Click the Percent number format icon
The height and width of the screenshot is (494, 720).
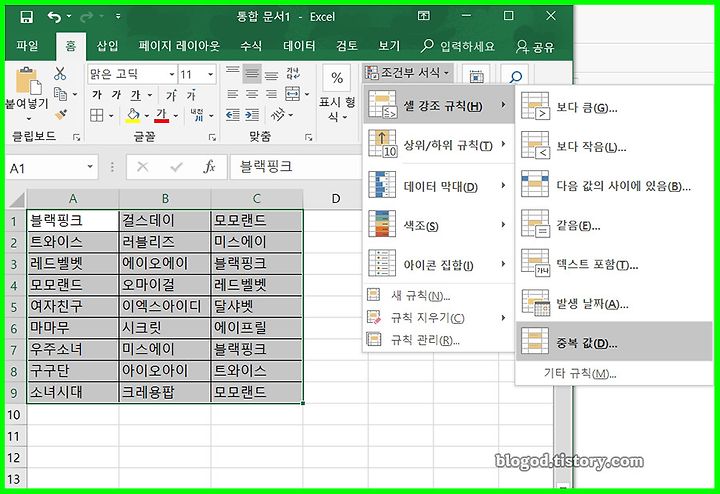tap(337, 78)
